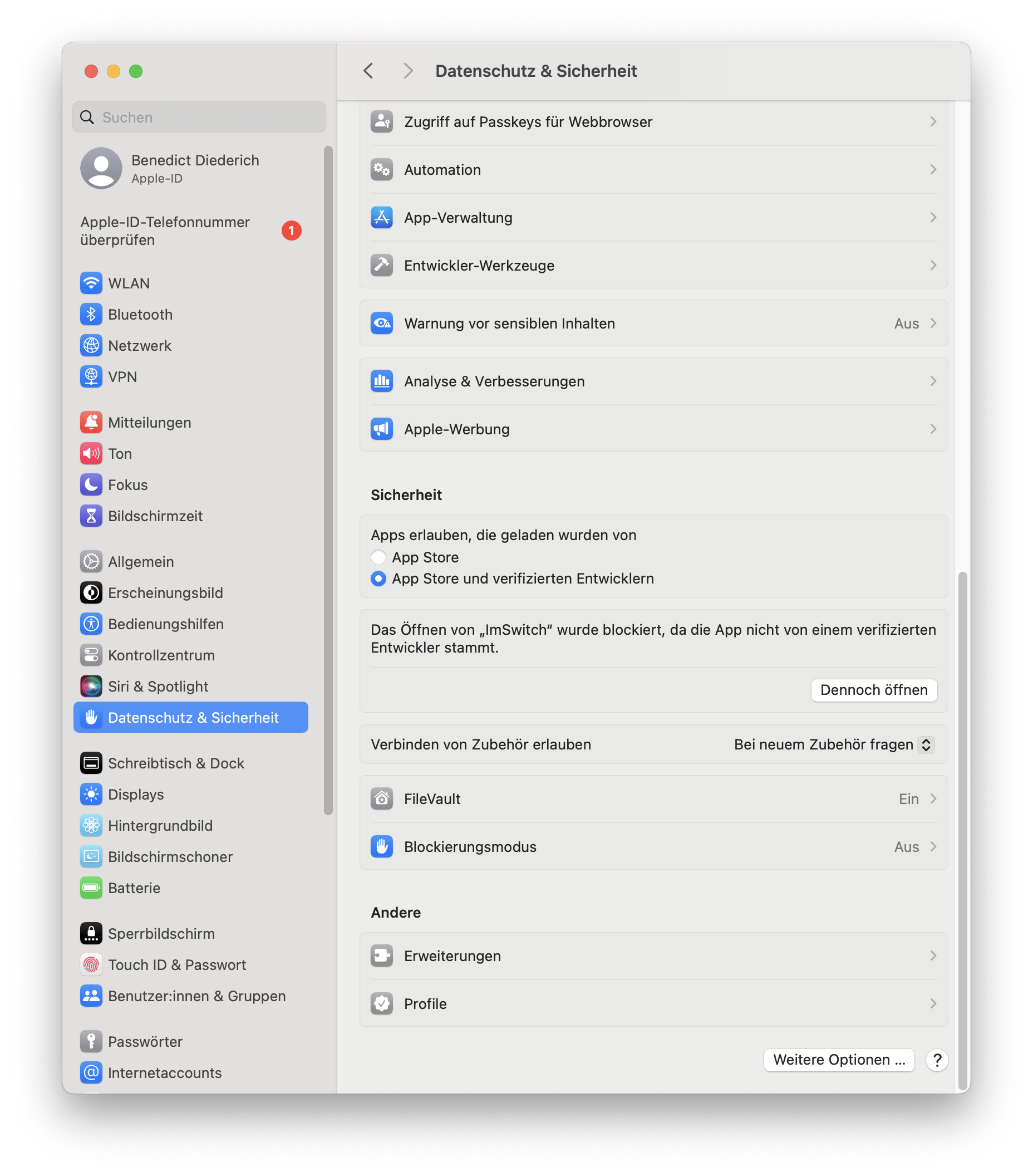Click the Dennoch öffnen button
1033x1176 pixels.
tap(874, 690)
